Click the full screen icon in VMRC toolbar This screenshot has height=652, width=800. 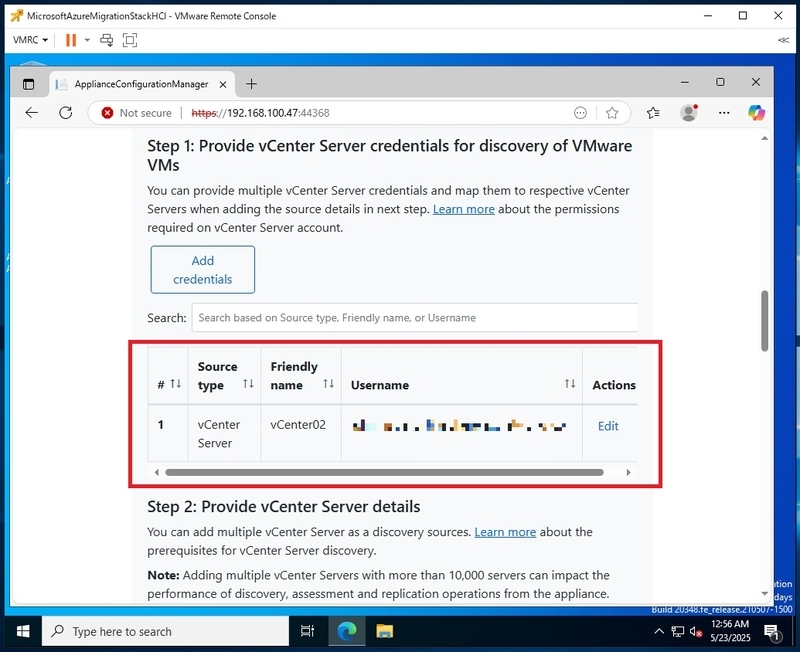tap(130, 40)
